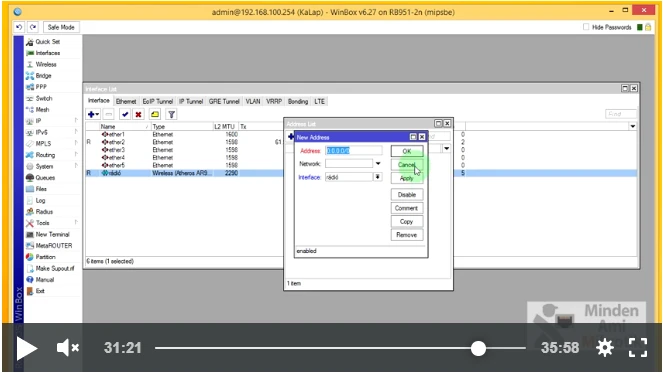Unmute the video with speaker icon
Viewport: 663px width, 373px height.
pyautogui.click(x=68, y=348)
